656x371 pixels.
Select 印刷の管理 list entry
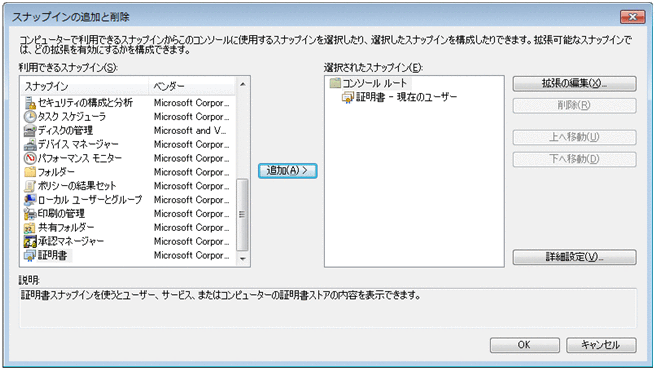61,213
